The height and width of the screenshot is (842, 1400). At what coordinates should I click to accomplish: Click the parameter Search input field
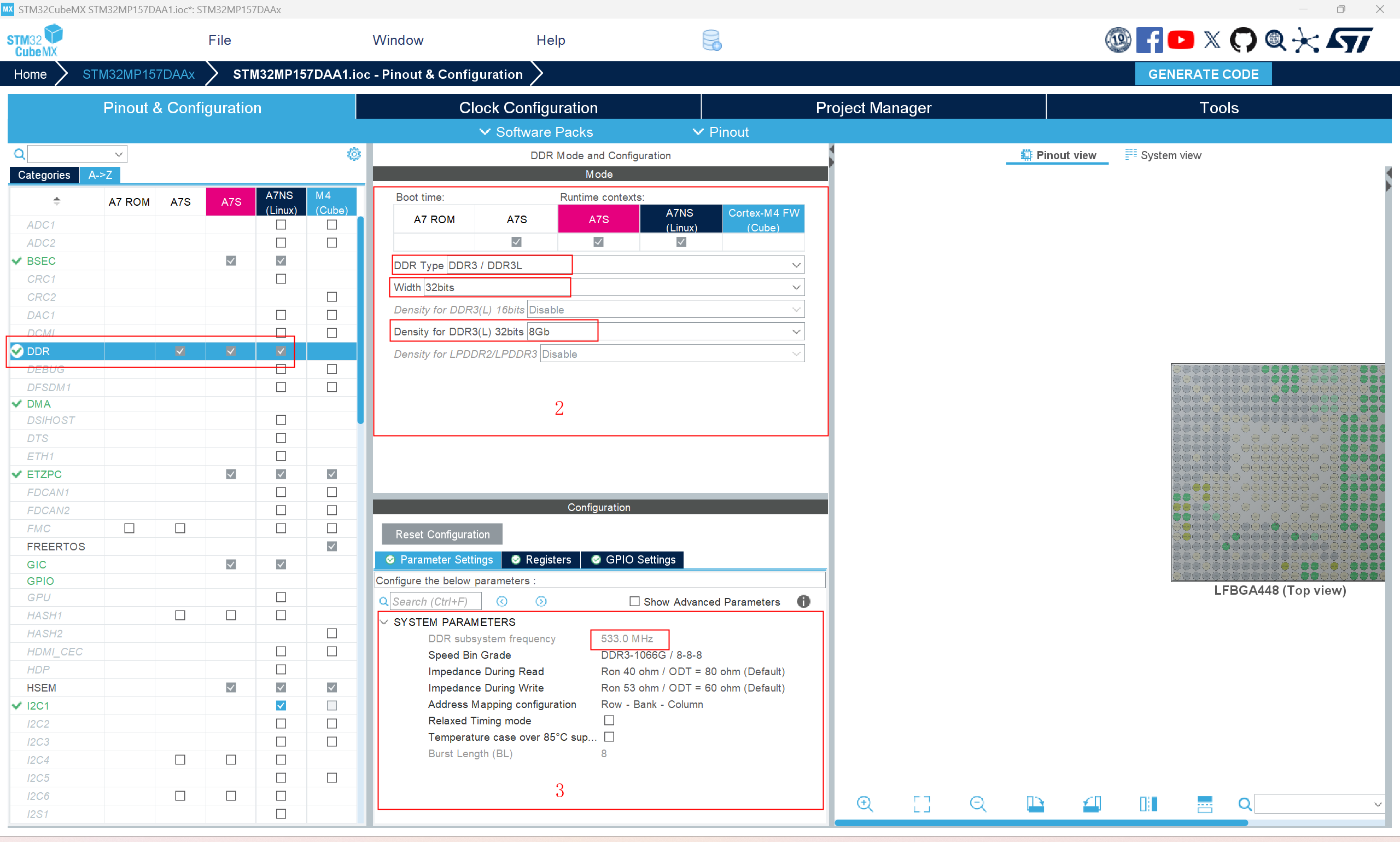[x=435, y=601]
